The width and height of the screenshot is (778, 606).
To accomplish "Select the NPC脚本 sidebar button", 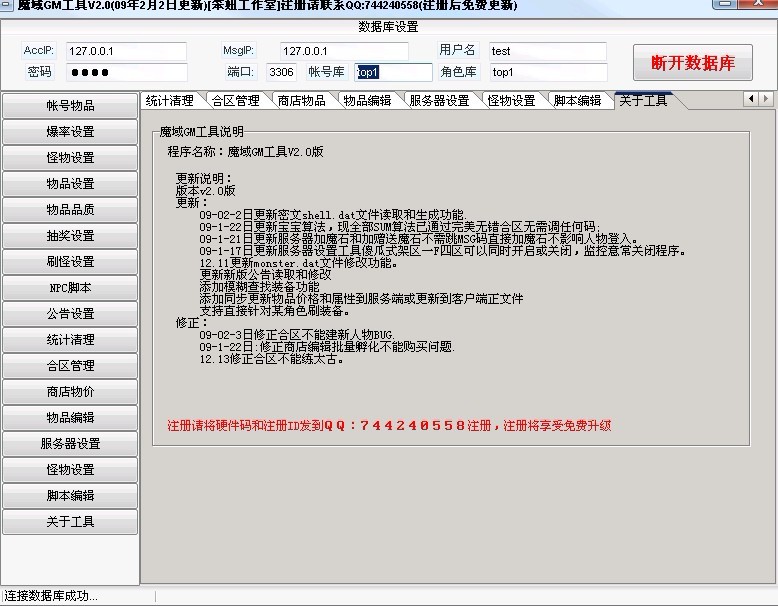I will [70, 288].
